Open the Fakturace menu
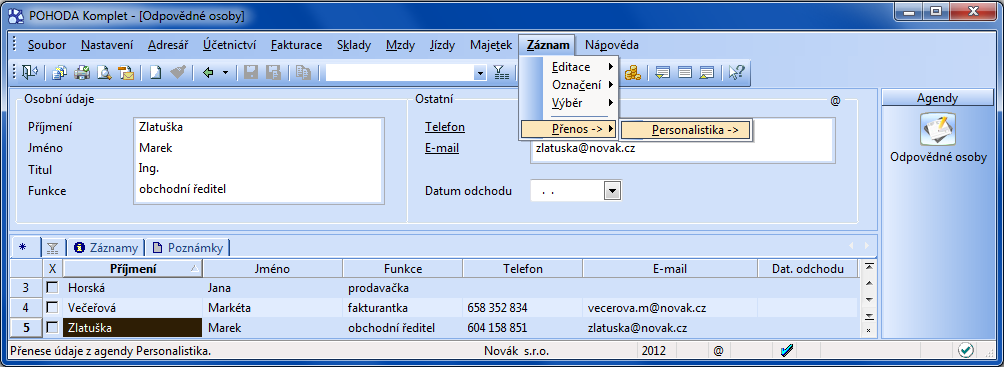 click(296, 45)
